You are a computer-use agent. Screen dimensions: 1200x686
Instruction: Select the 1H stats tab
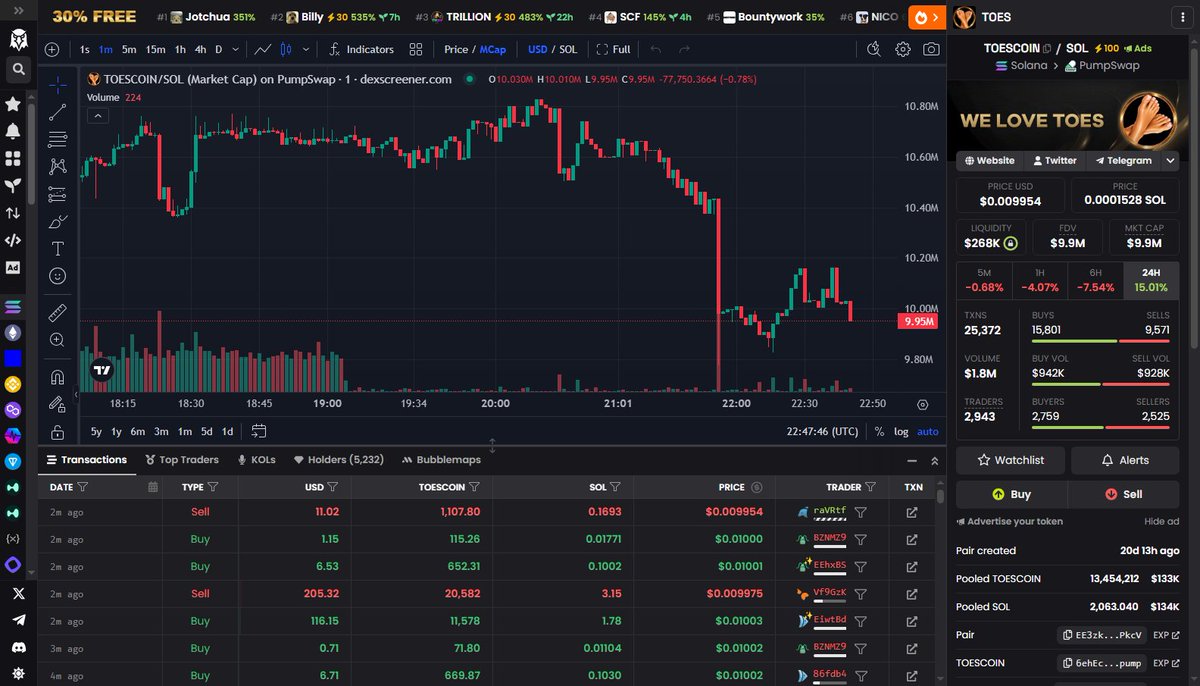click(1040, 280)
